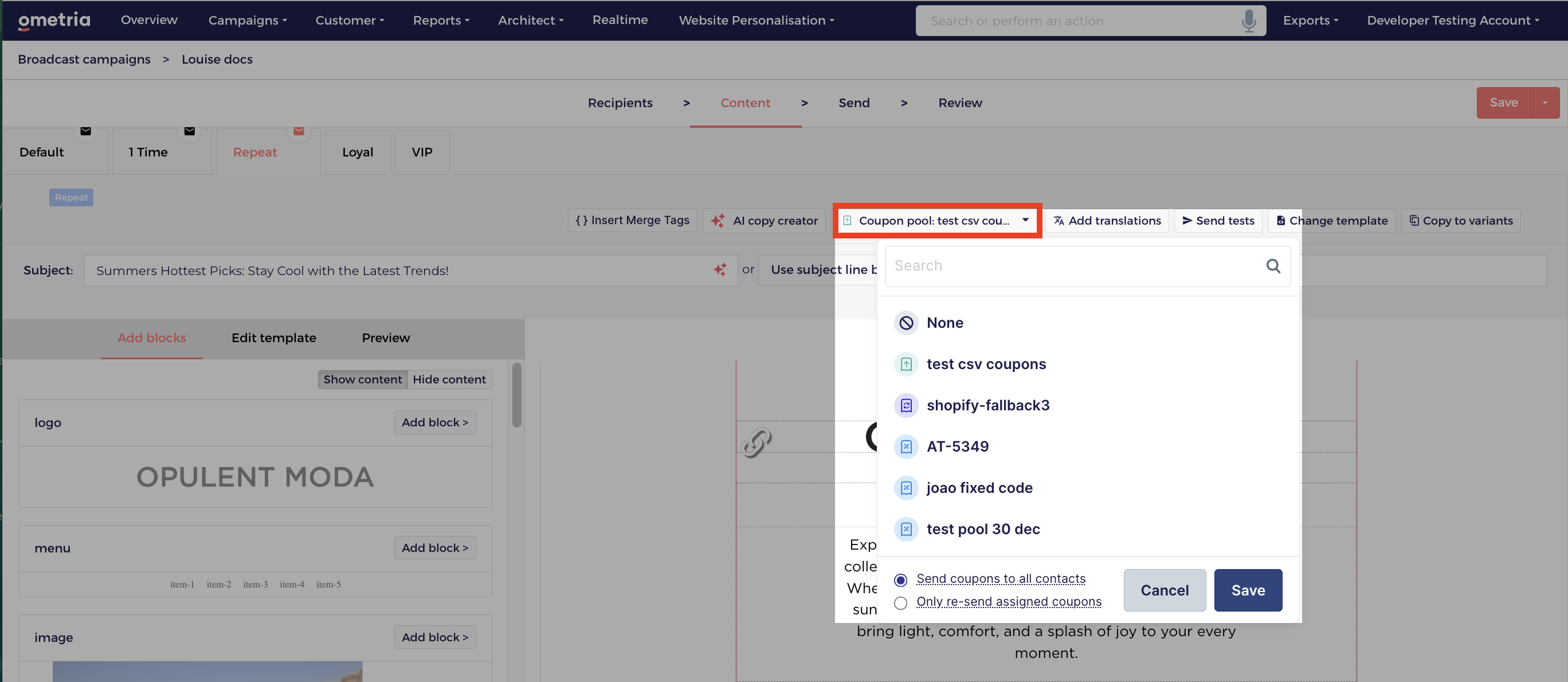
Task: Click the magnifier icon in coupon search
Action: (1273, 266)
